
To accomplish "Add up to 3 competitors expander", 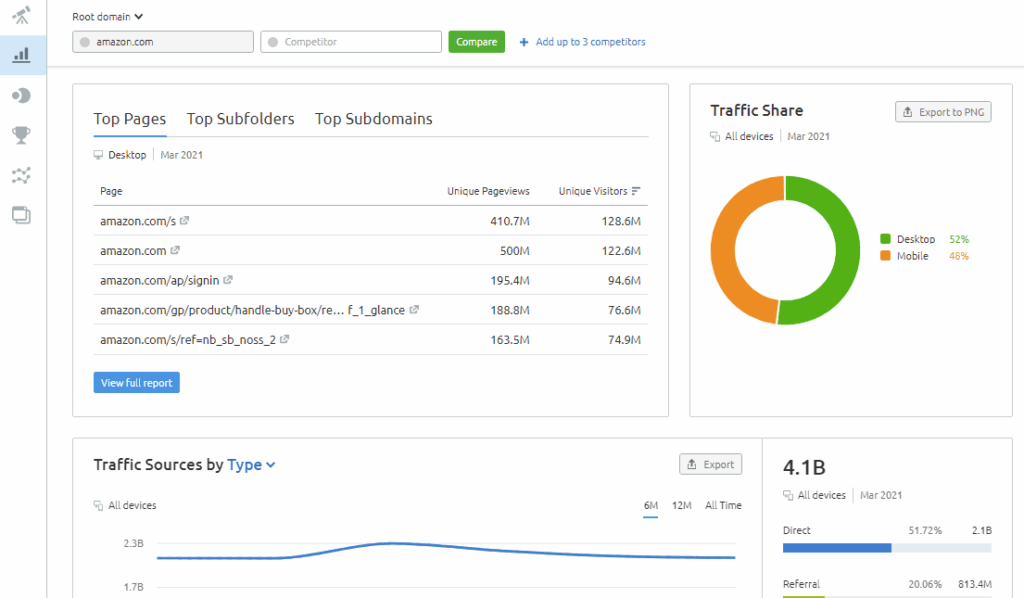I will 582,42.
